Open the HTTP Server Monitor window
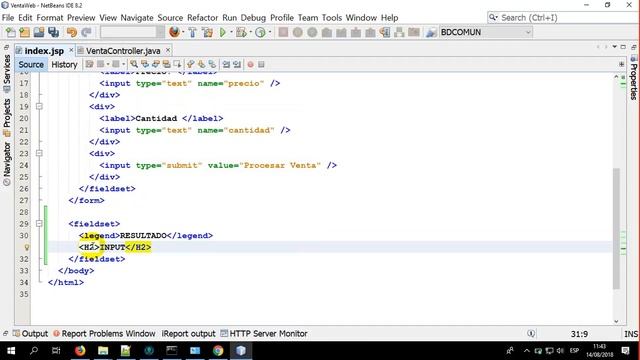The height and width of the screenshot is (360, 640). tap(264, 333)
